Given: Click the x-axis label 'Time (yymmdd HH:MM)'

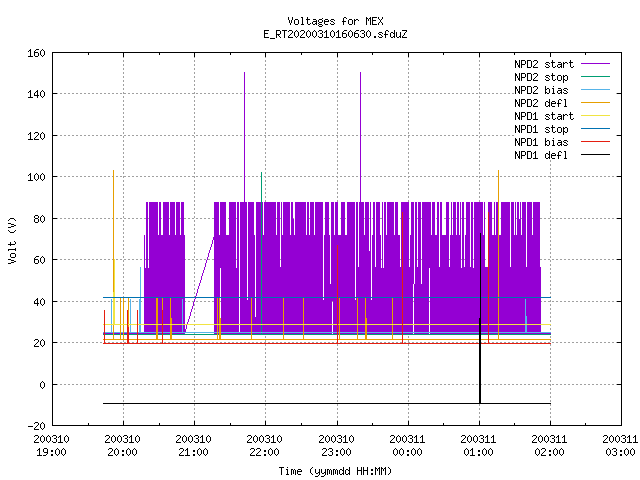Looking at the screenshot, I should pos(335,471).
